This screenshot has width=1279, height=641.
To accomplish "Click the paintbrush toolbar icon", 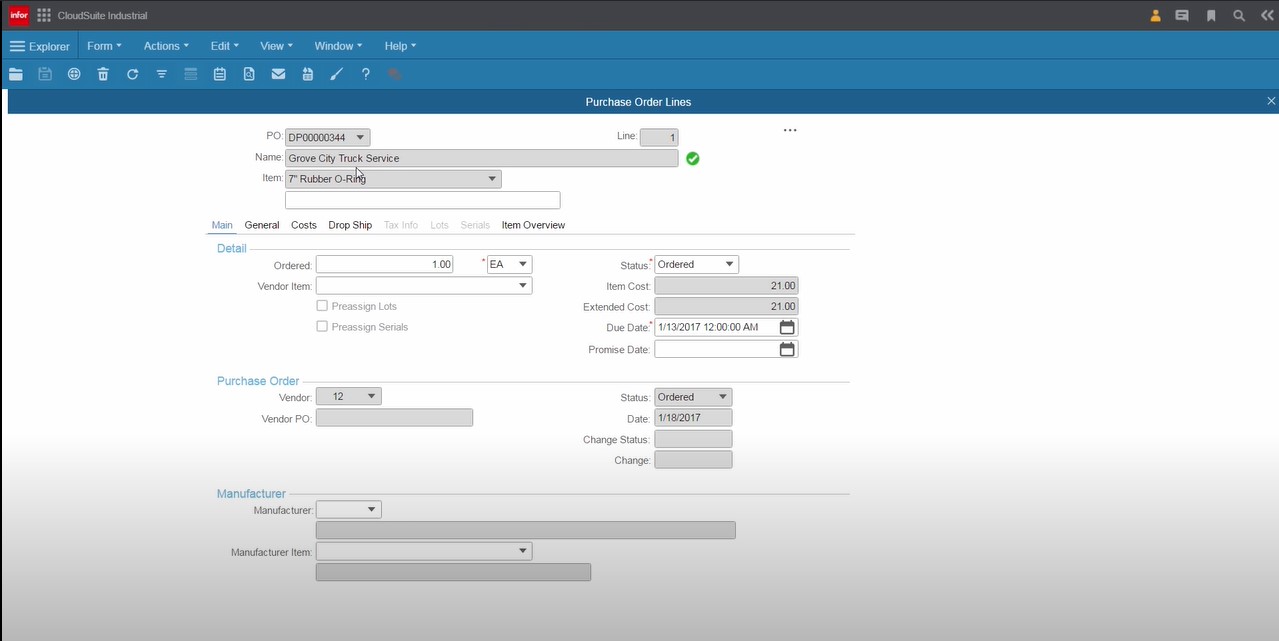I will [336, 74].
